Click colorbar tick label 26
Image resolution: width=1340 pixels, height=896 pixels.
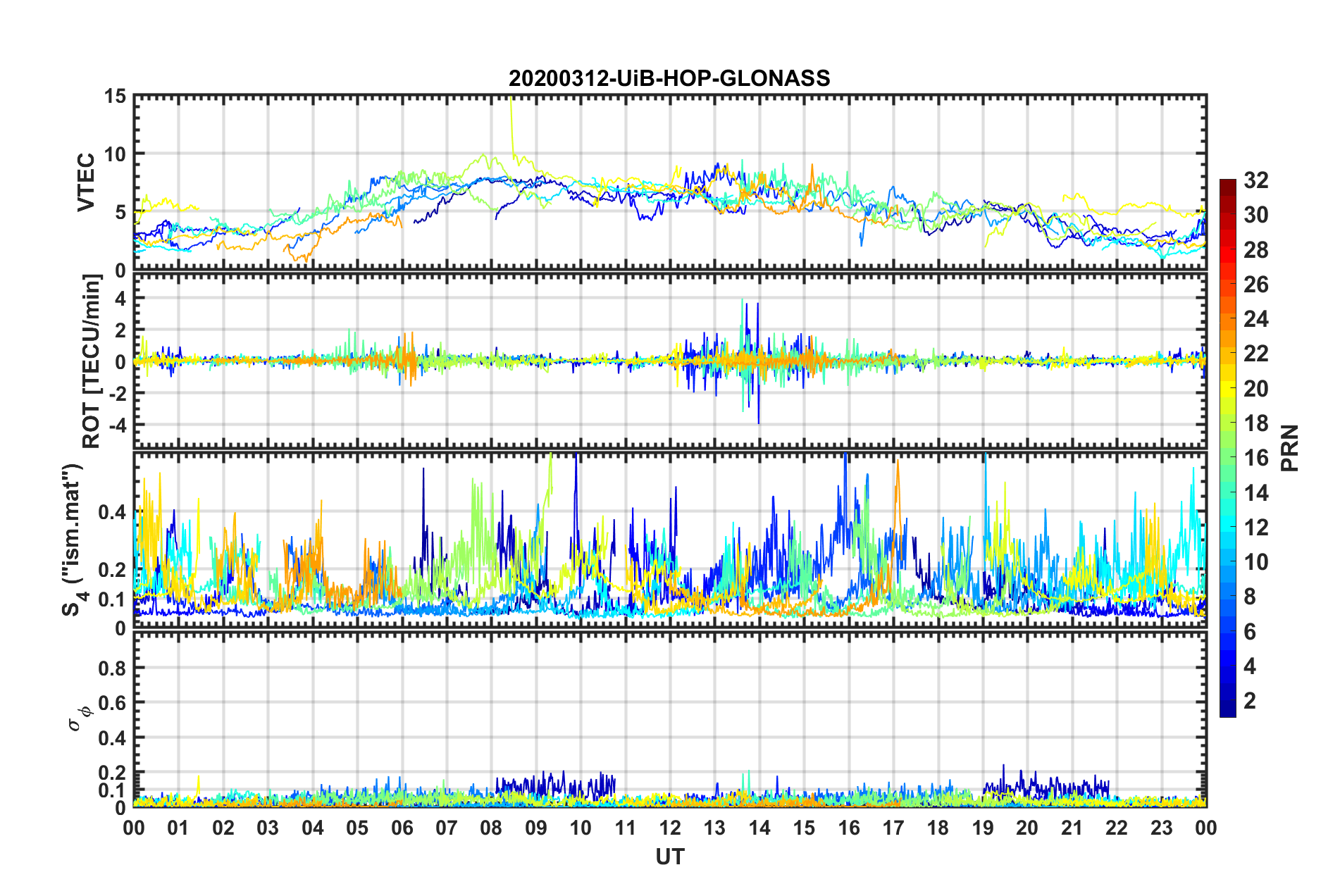click(1255, 285)
